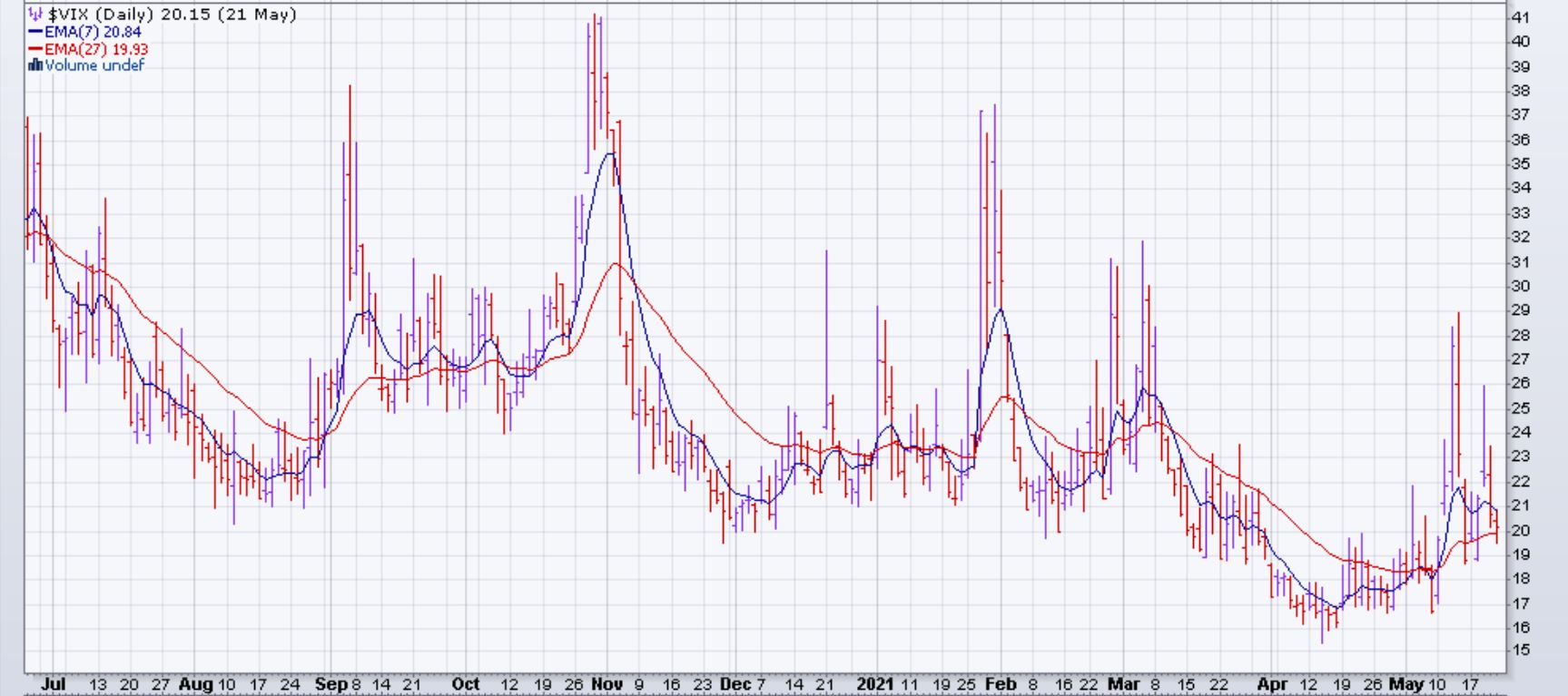The image size is (1568, 696).
Task: Select the Sep label on the date axis
Action: pos(331,684)
